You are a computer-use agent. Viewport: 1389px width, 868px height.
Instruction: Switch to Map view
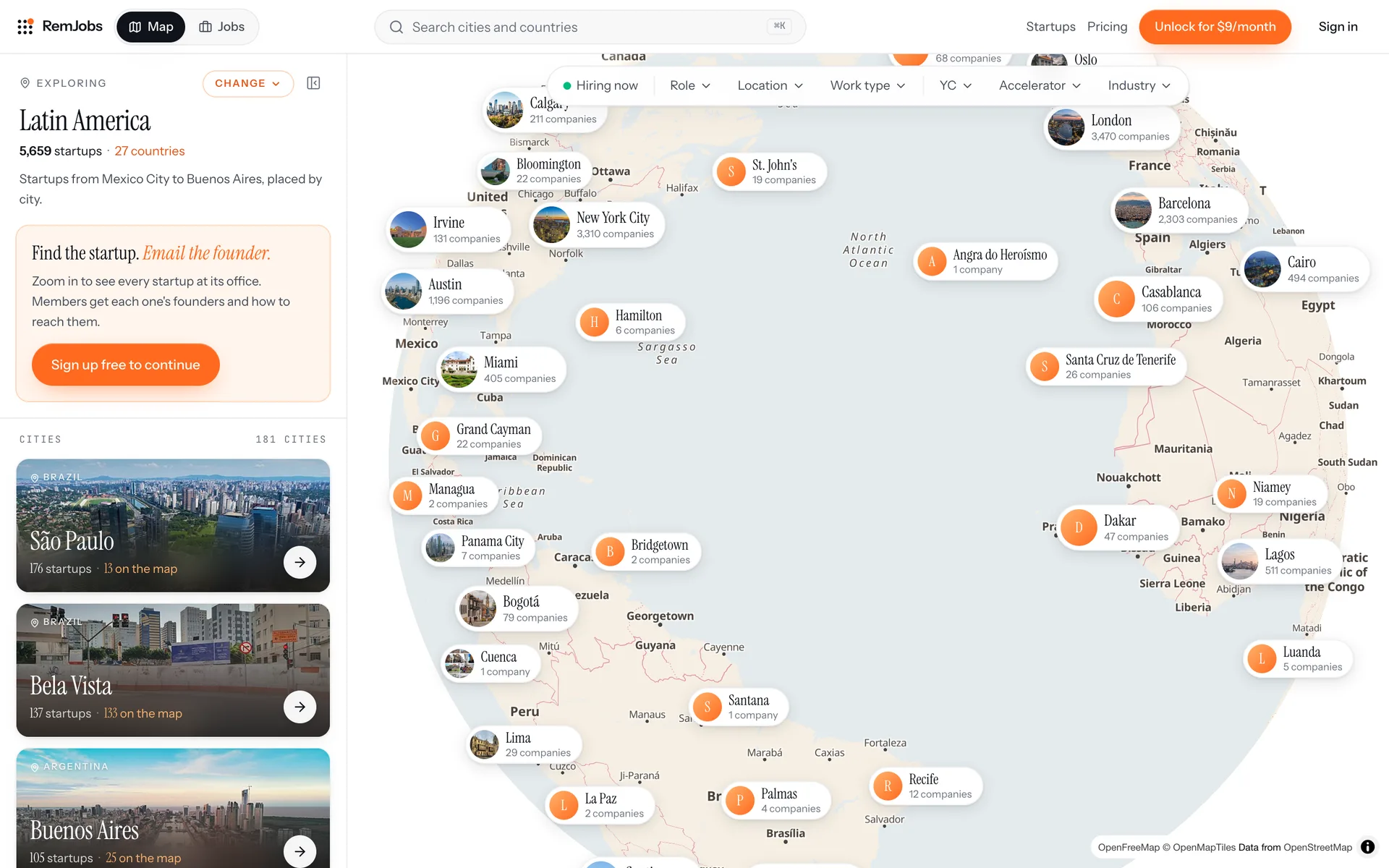click(x=151, y=27)
